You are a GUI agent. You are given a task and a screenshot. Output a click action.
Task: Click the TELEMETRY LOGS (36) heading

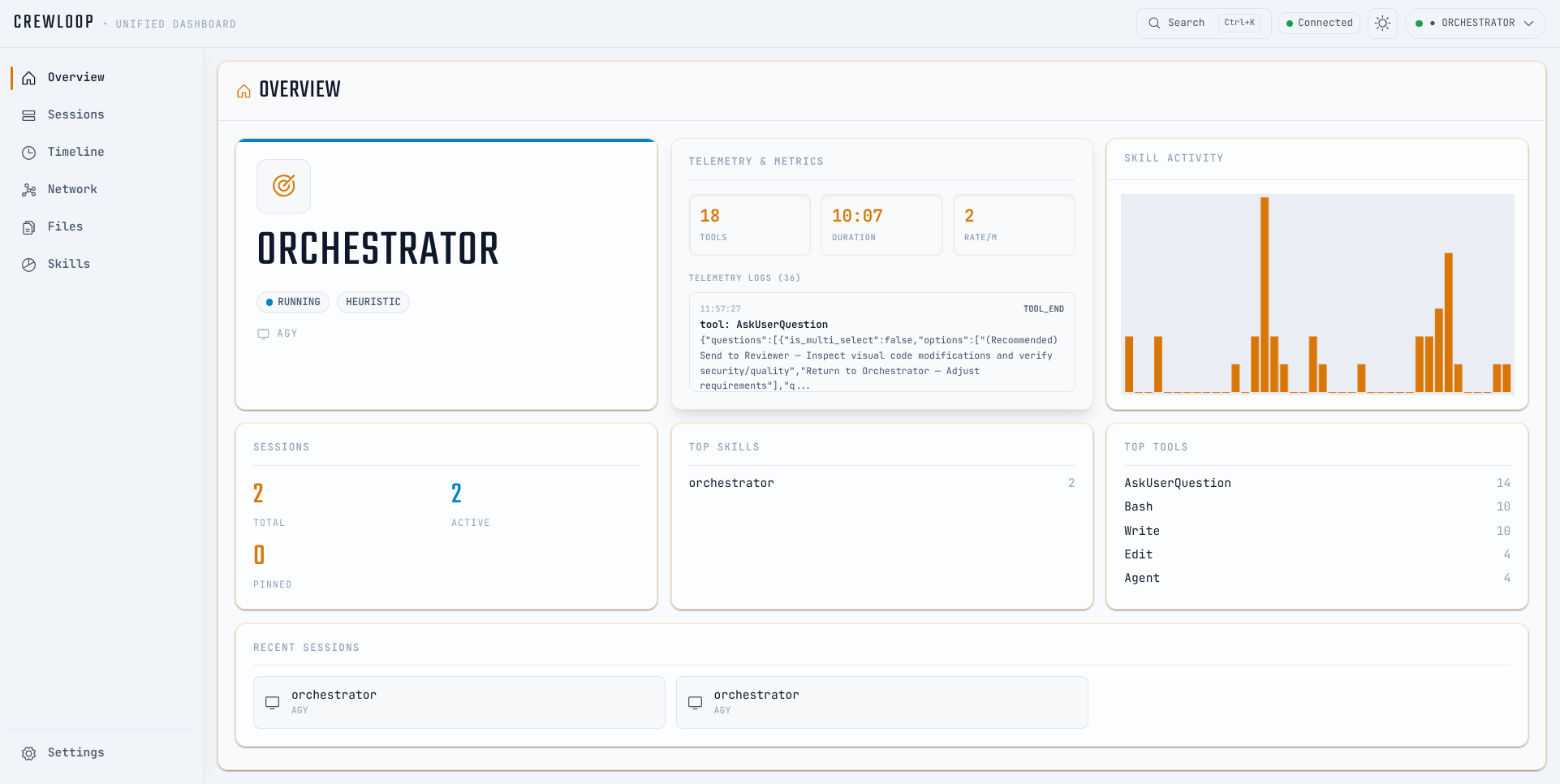pyautogui.click(x=744, y=278)
